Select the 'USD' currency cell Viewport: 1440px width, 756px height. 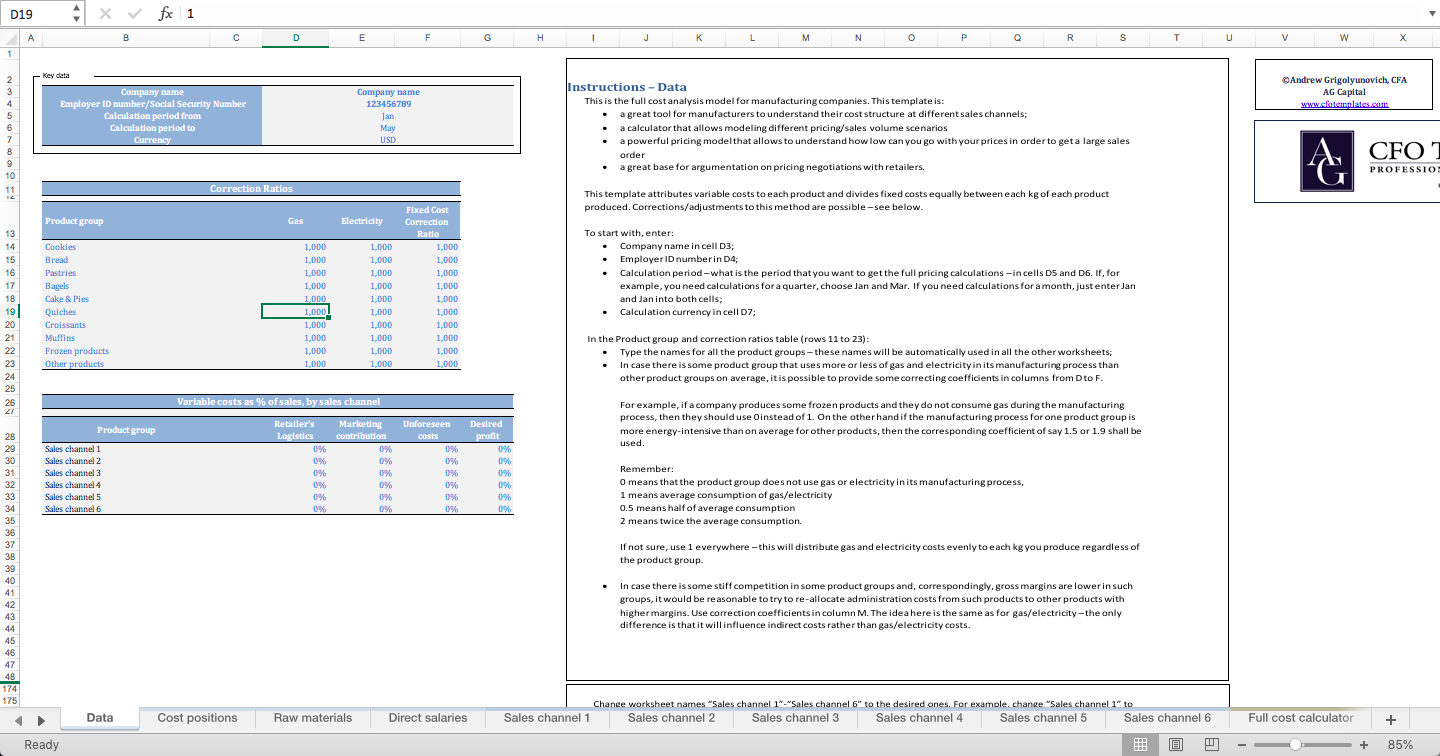[388, 140]
